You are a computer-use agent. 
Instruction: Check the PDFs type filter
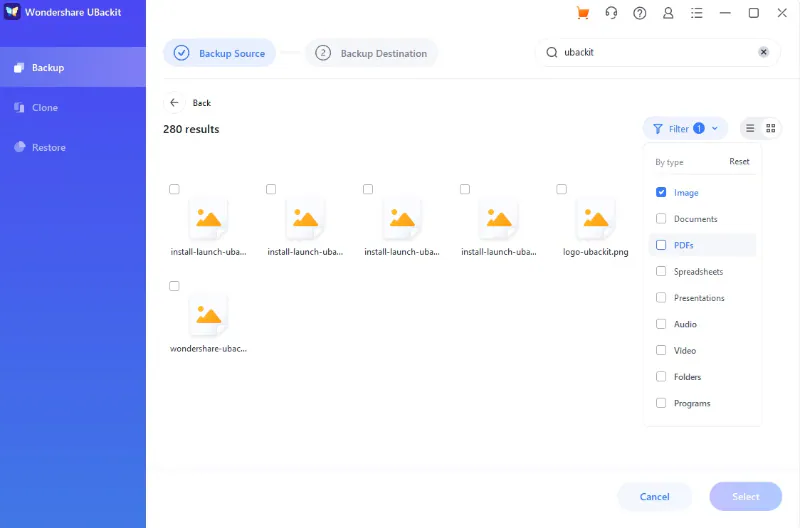661,245
